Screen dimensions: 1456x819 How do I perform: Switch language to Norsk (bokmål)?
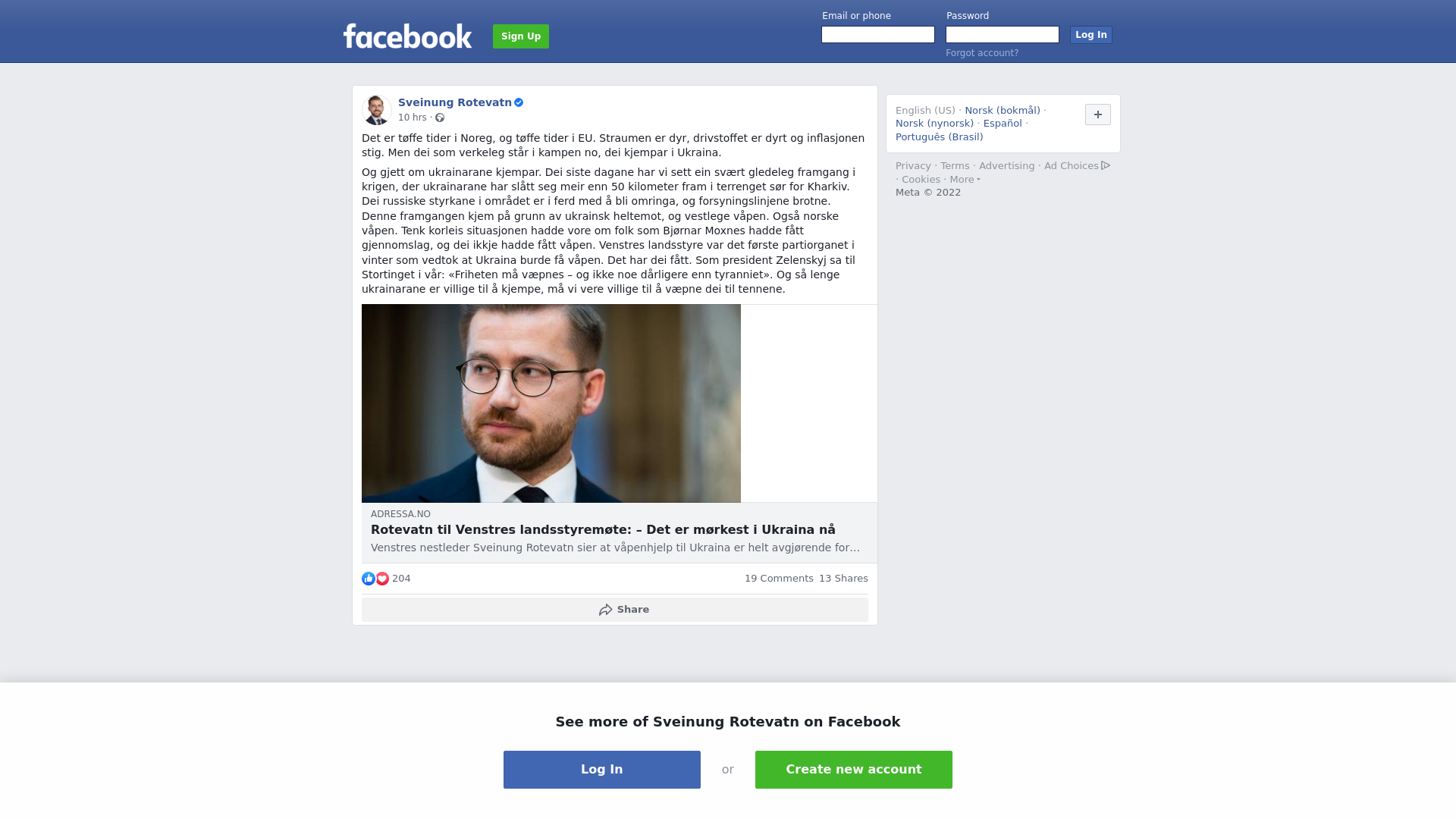point(1003,111)
